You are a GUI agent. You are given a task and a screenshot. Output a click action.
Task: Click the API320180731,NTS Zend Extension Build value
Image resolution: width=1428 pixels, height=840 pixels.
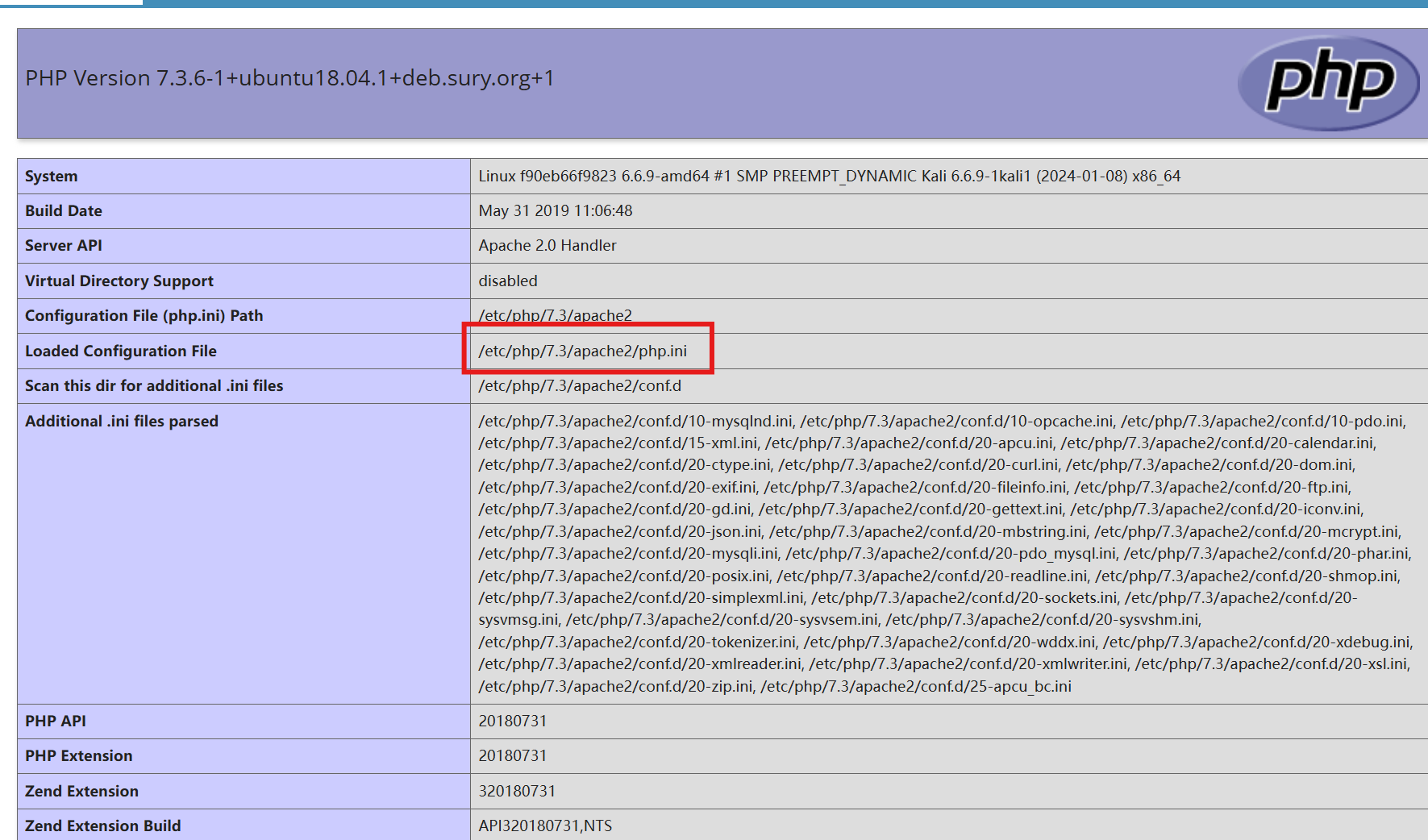pyautogui.click(x=545, y=825)
